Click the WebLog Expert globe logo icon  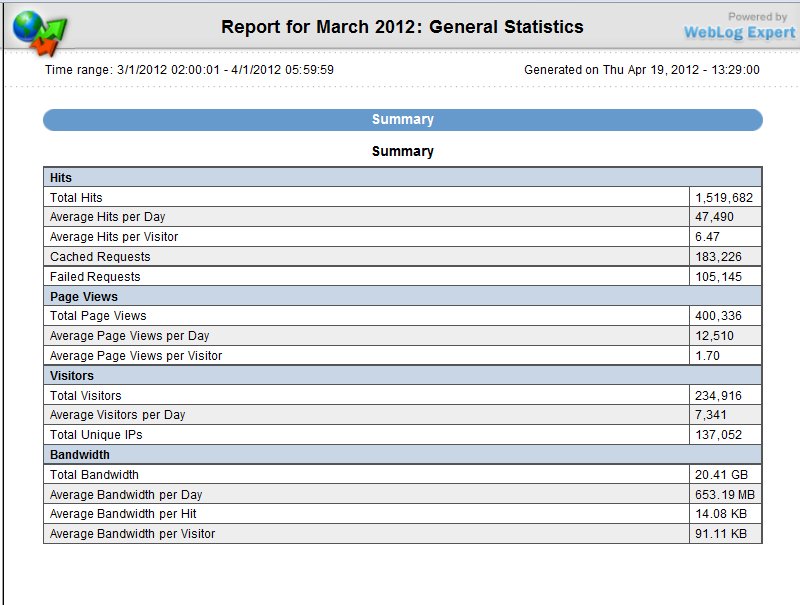coord(40,33)
